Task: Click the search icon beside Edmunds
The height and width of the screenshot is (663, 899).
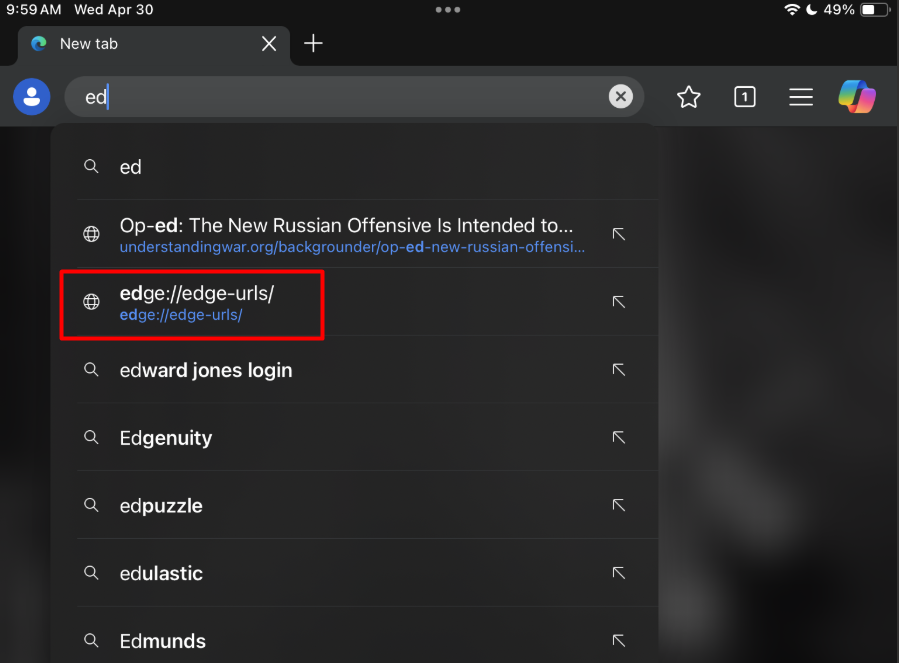Action: [91, 640]
